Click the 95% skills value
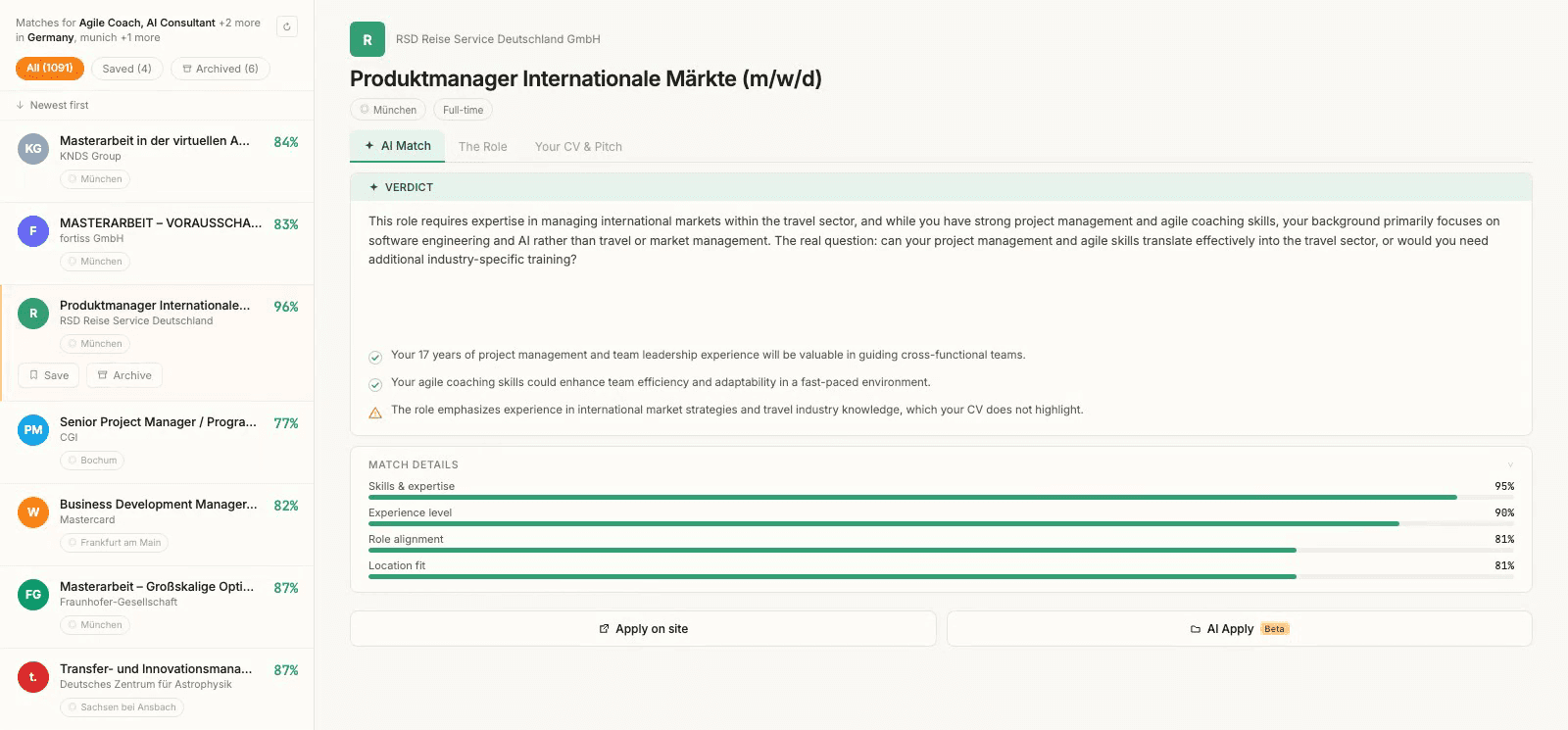The width and height of the screenshot is (1568, 730). (1504, 486)
